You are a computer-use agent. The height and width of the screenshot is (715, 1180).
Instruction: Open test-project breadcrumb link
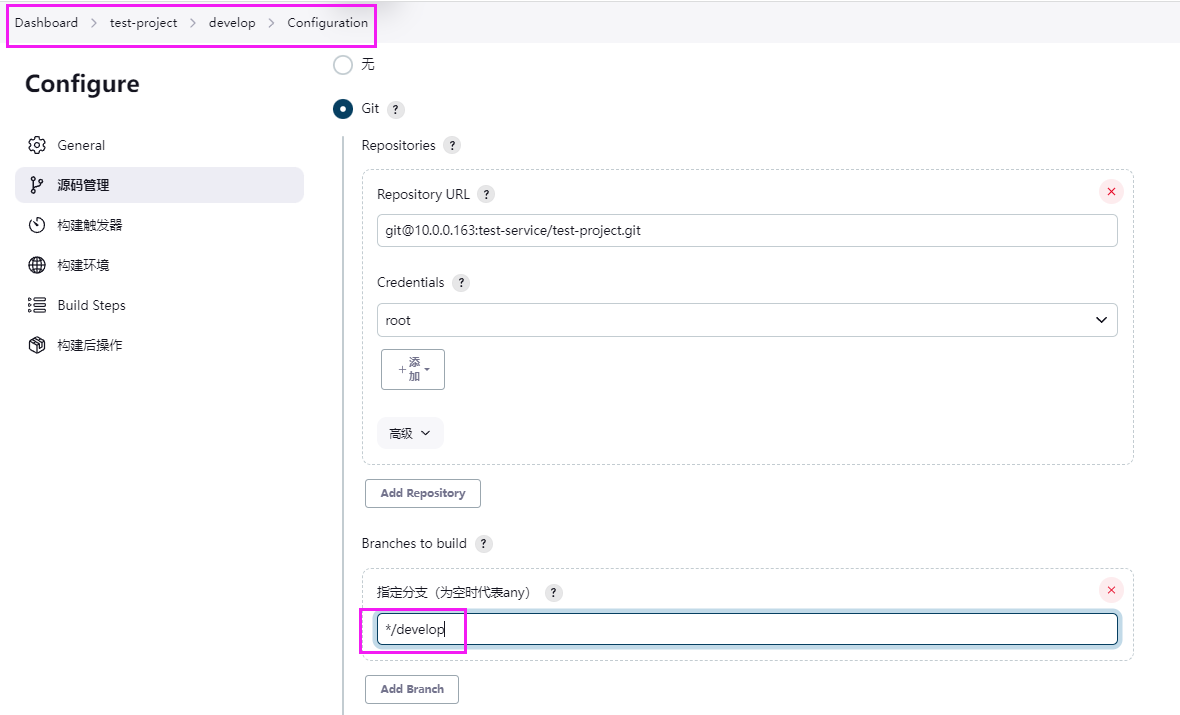click(x=144, y=23)
